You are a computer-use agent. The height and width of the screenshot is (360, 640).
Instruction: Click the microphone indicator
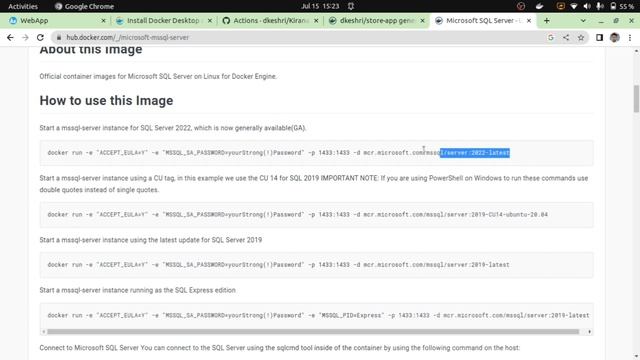599,6
